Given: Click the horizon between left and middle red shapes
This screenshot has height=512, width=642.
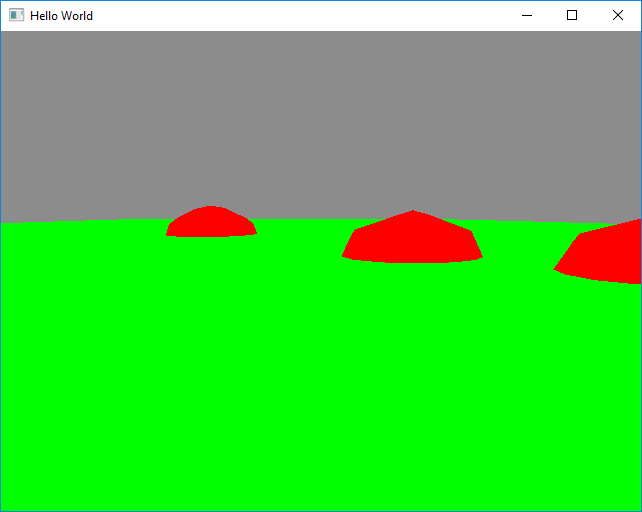Looking at the screenshot, I should coord(300,220).
